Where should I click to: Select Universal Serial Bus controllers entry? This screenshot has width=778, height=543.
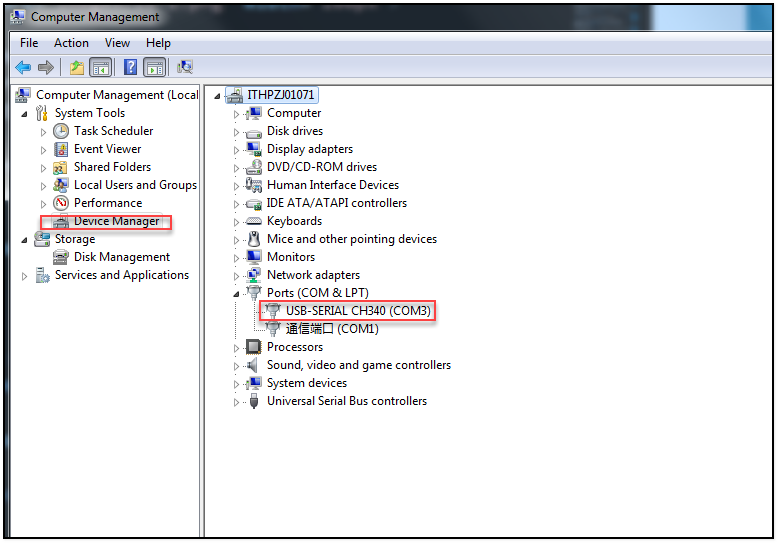coord(346,401)
